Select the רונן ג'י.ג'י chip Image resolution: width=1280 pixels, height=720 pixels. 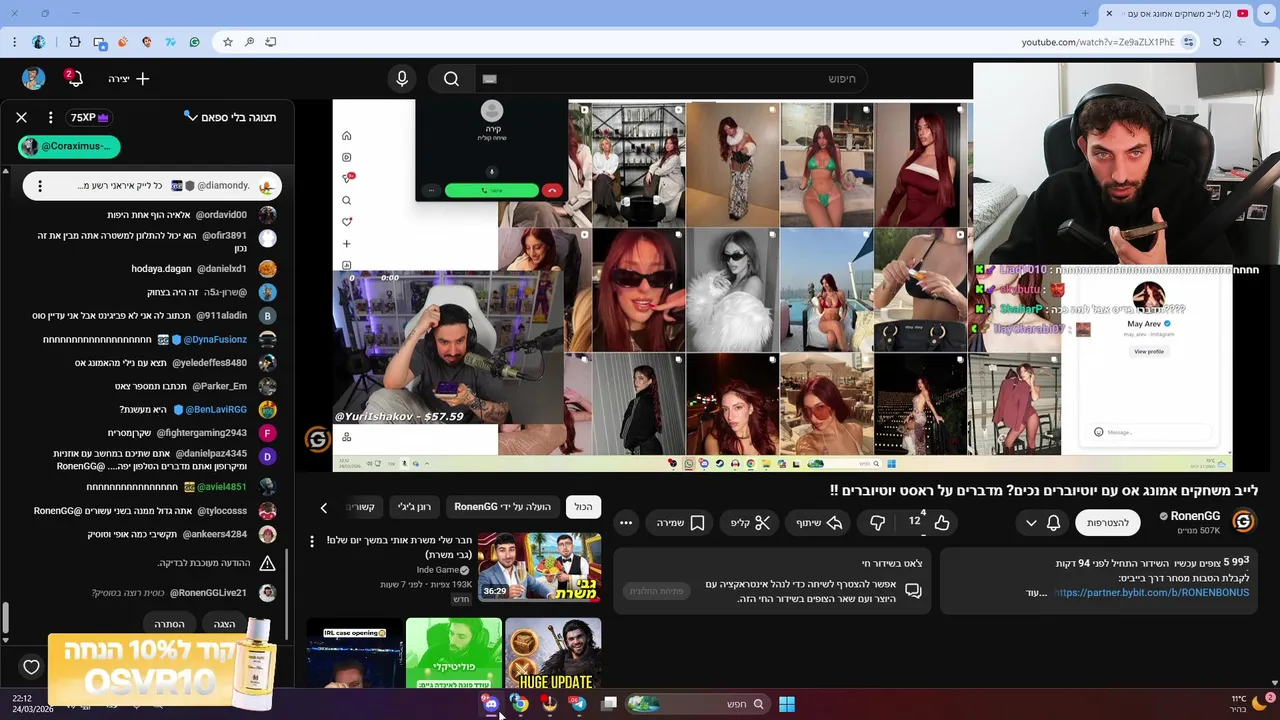click(x=414, y=507)
